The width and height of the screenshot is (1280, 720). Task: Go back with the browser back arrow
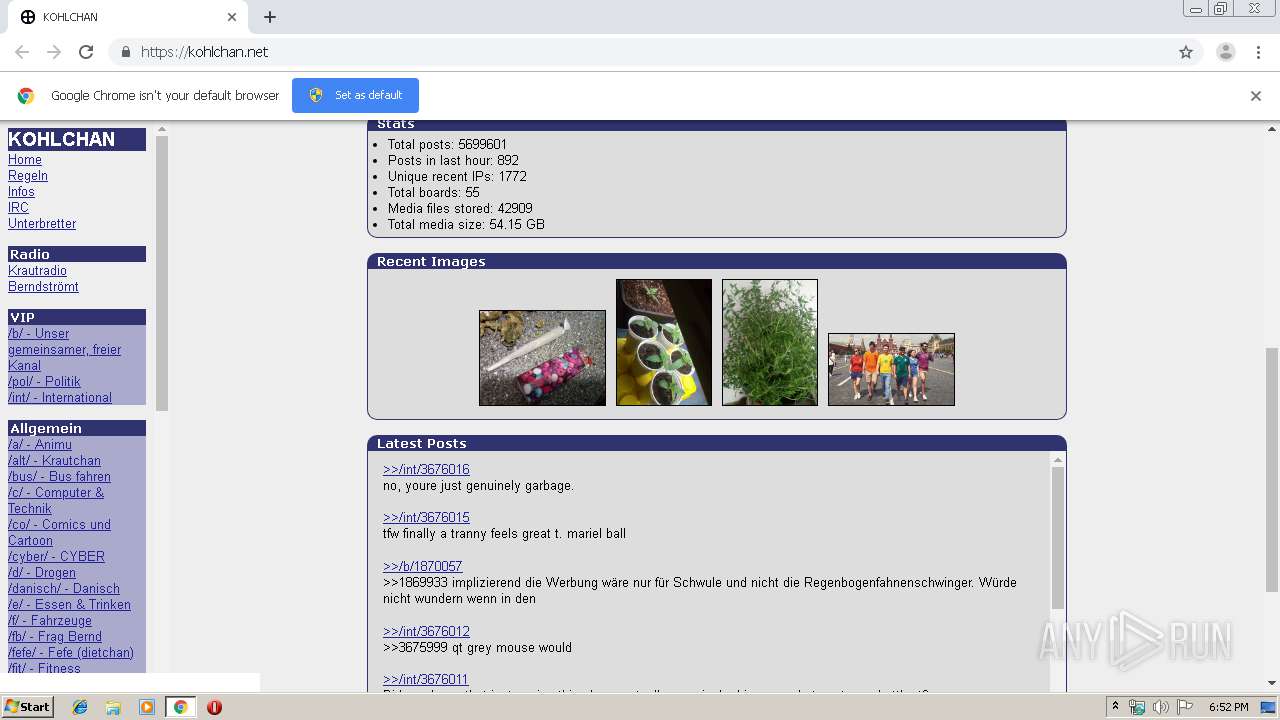pyautogui.click(x=22, y=52)
